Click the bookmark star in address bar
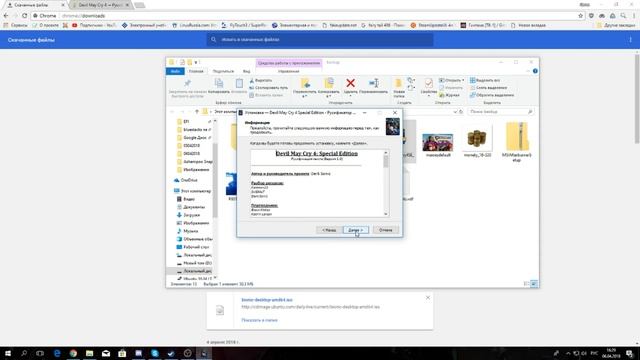The image size is (640, 360). coord(580,16)
